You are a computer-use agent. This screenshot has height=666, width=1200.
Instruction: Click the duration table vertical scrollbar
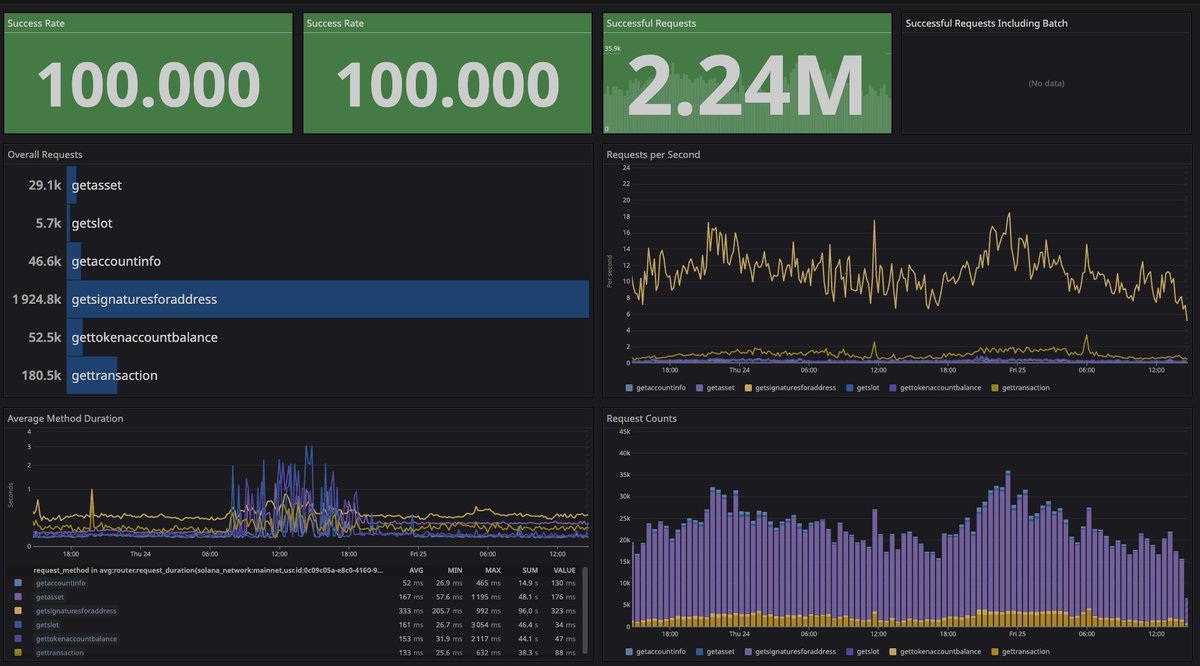coord(585,610)
